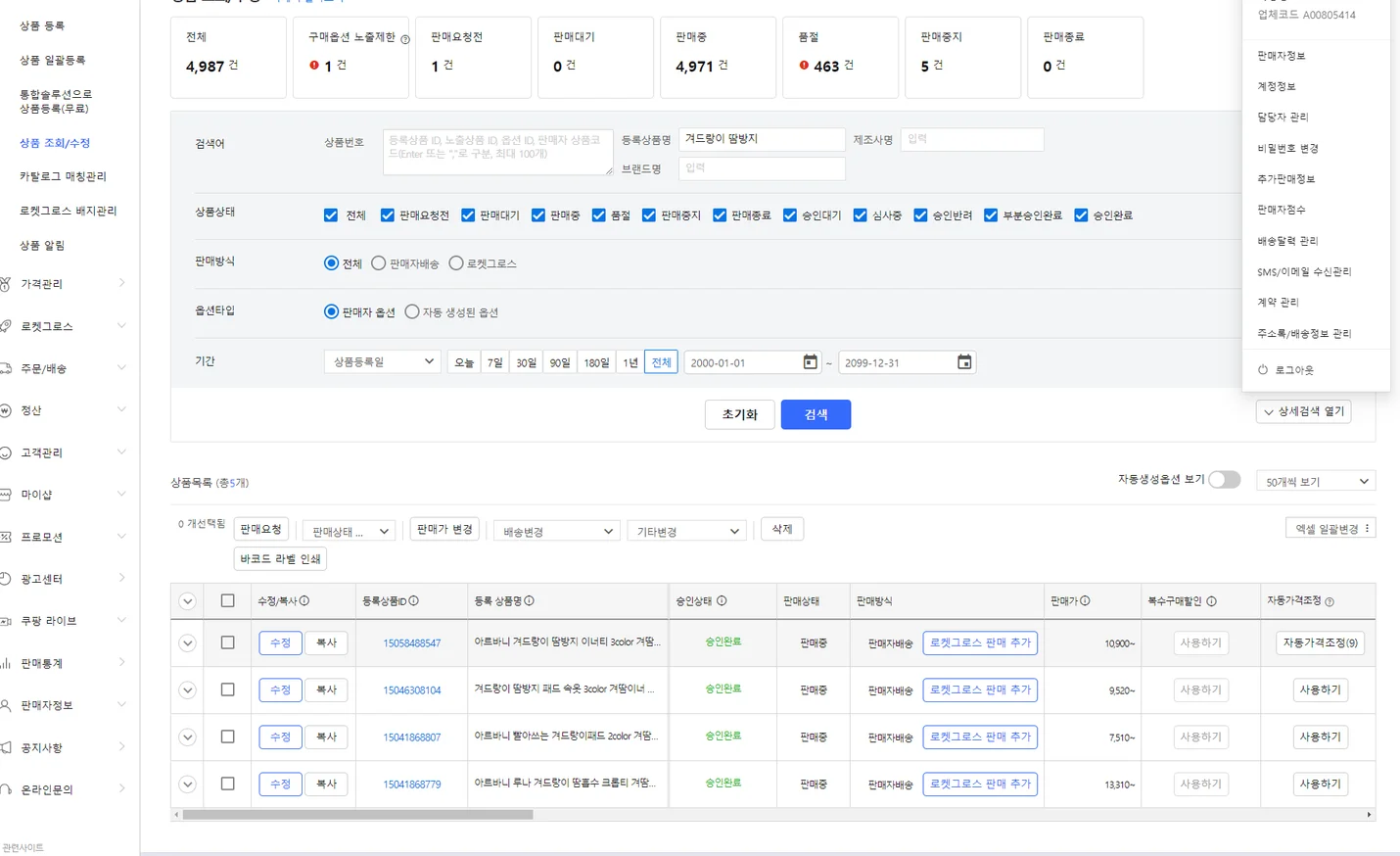Uncheck the 승인반려 checkbox
The width and height of the screenshot is (1400, 856).
tap(920, 215)
